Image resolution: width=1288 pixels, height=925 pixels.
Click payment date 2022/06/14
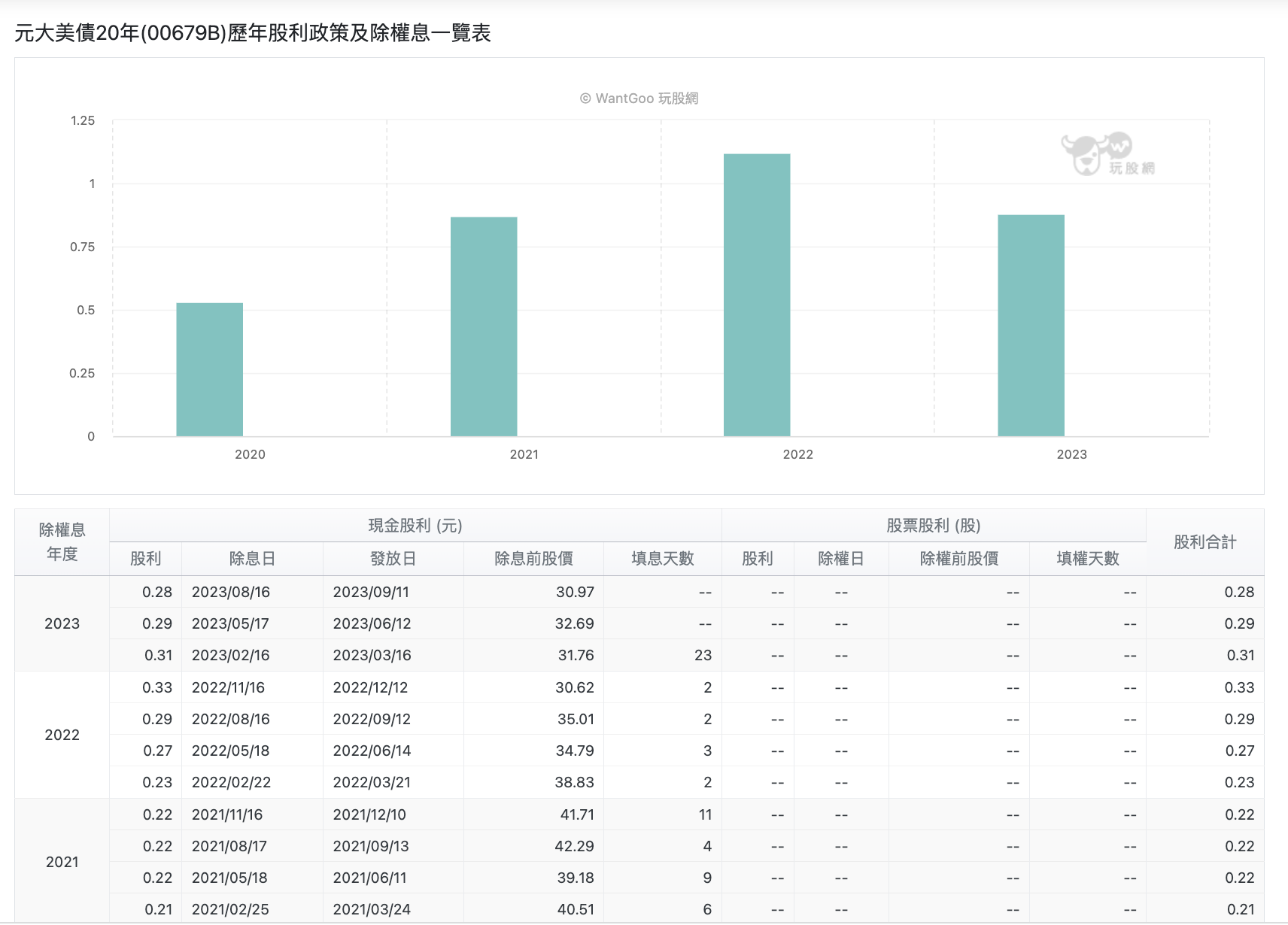click(372, 751)
